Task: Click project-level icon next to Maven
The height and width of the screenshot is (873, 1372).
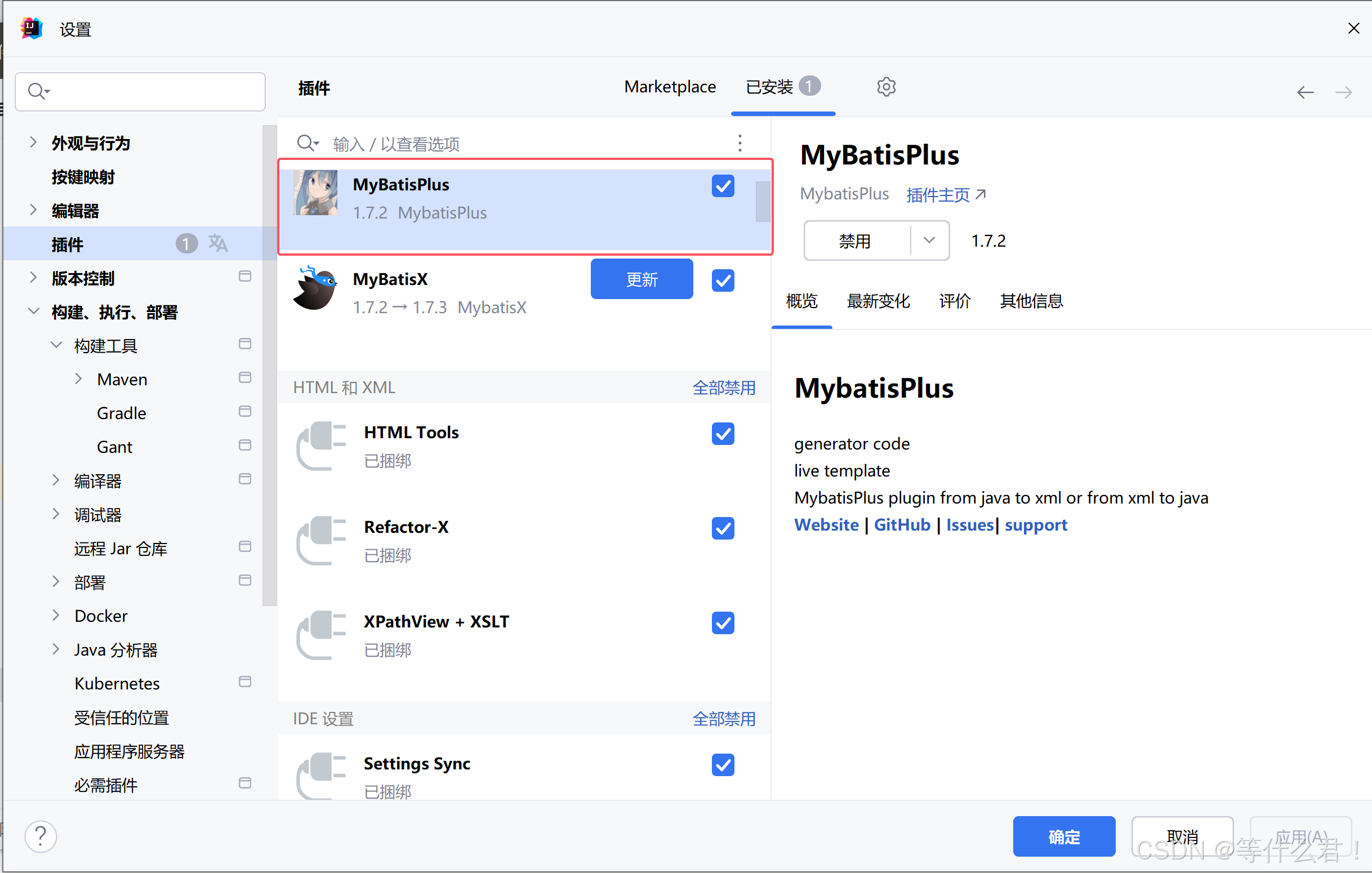Action: [x=245, y=378]
